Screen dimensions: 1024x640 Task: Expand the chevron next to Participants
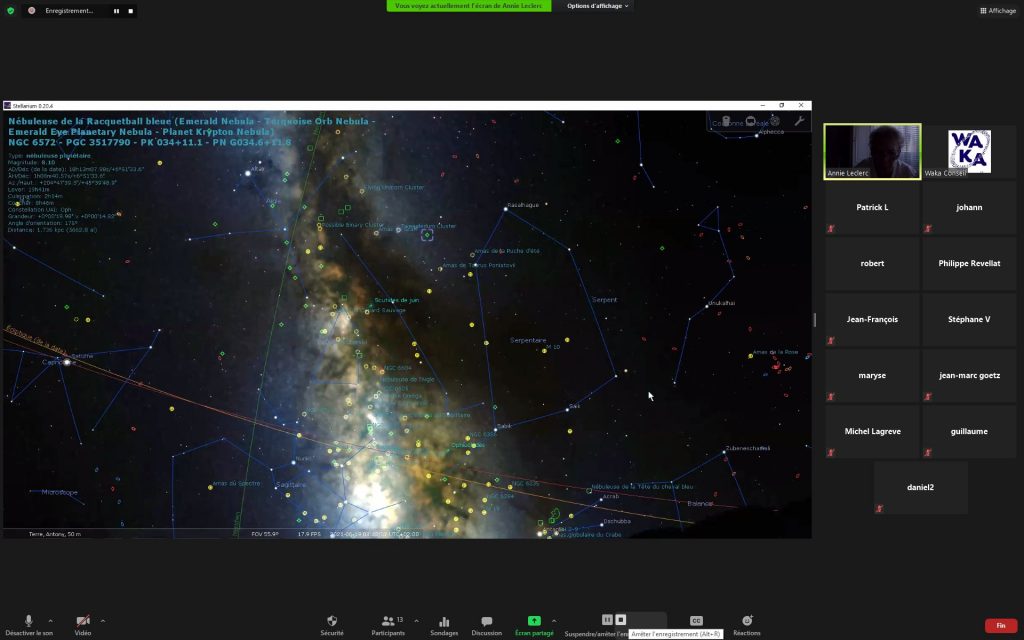[x=416, y=621]
